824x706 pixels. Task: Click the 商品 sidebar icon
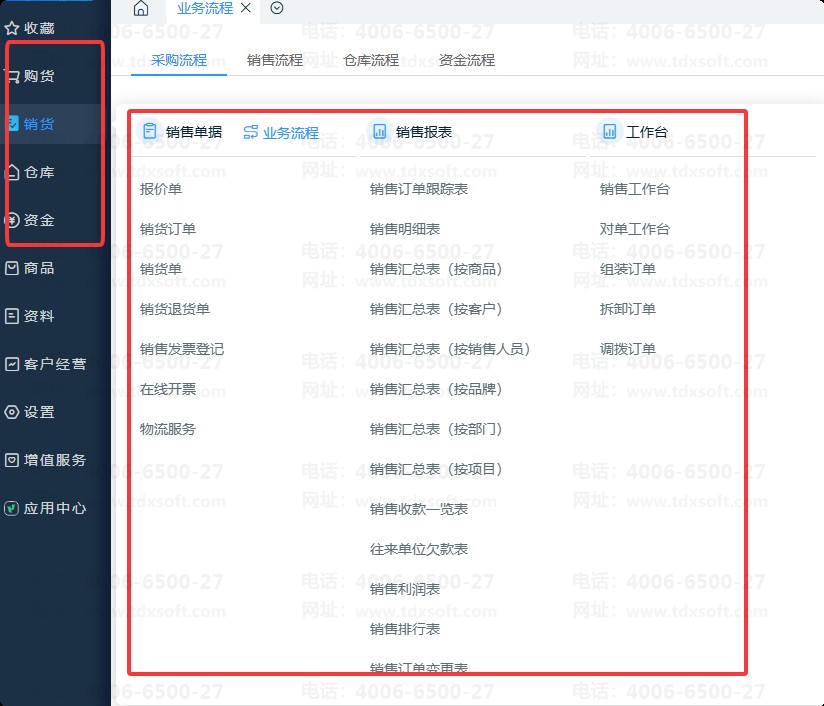click(x=12, y=268)
